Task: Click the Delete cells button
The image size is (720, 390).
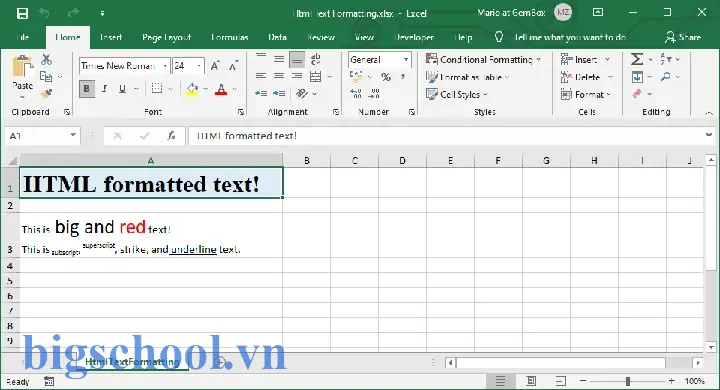Action: click(x=587, y=77)
